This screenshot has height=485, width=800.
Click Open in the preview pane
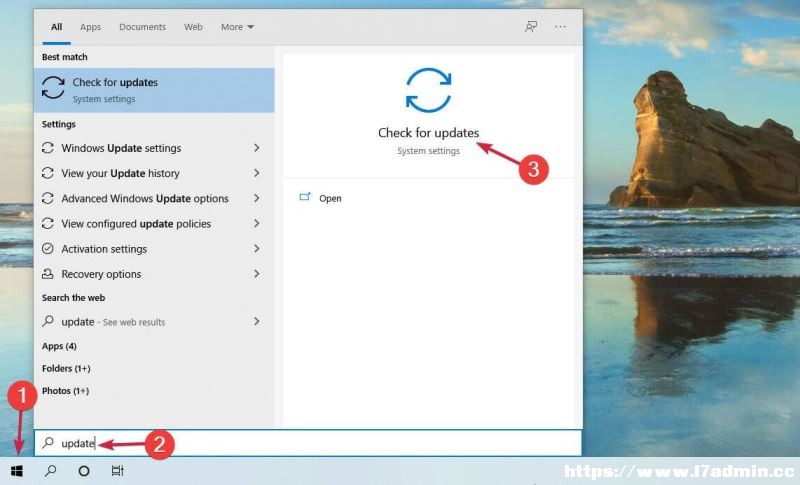[330, 198]
